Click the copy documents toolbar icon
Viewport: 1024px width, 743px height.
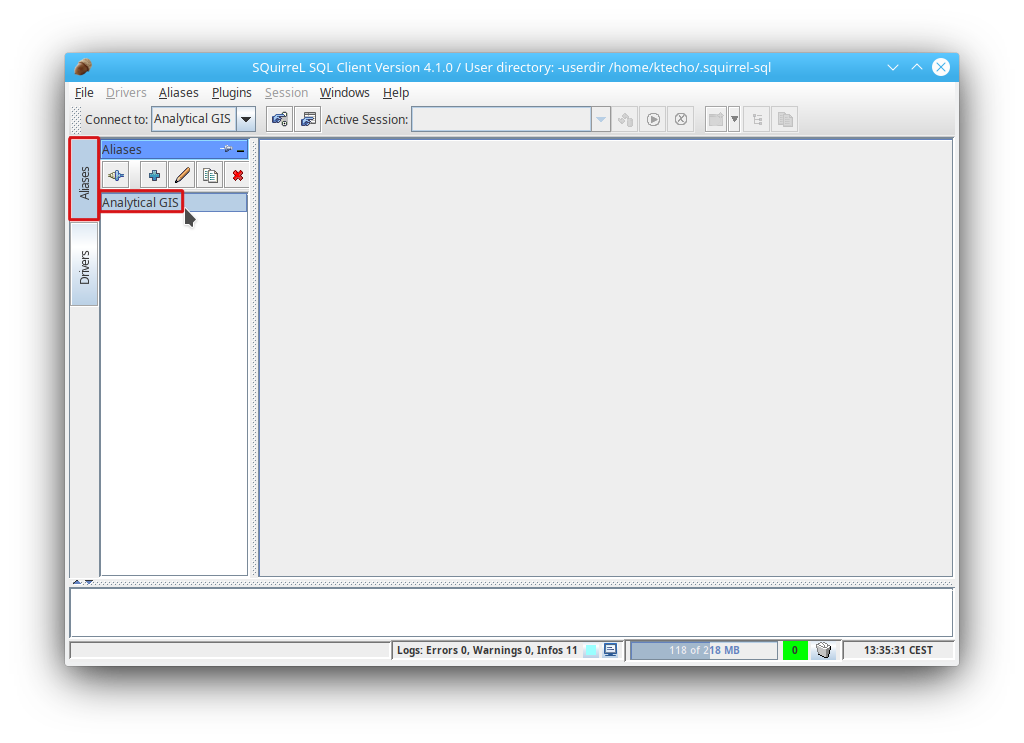785,119
